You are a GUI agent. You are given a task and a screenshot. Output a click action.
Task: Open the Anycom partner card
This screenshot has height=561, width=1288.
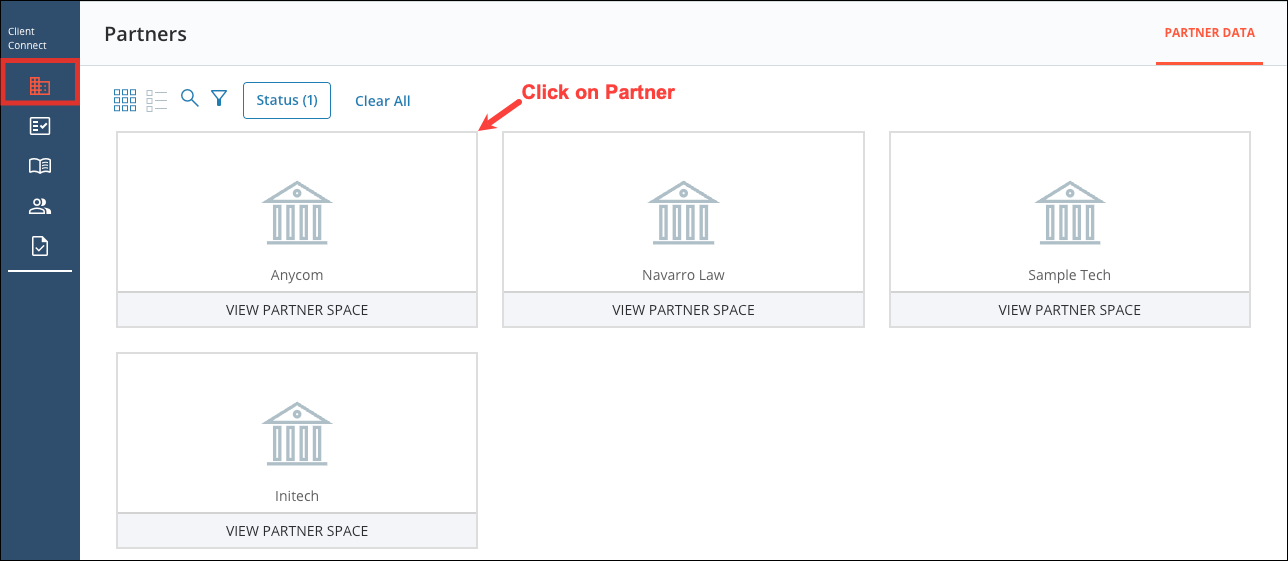297,212
